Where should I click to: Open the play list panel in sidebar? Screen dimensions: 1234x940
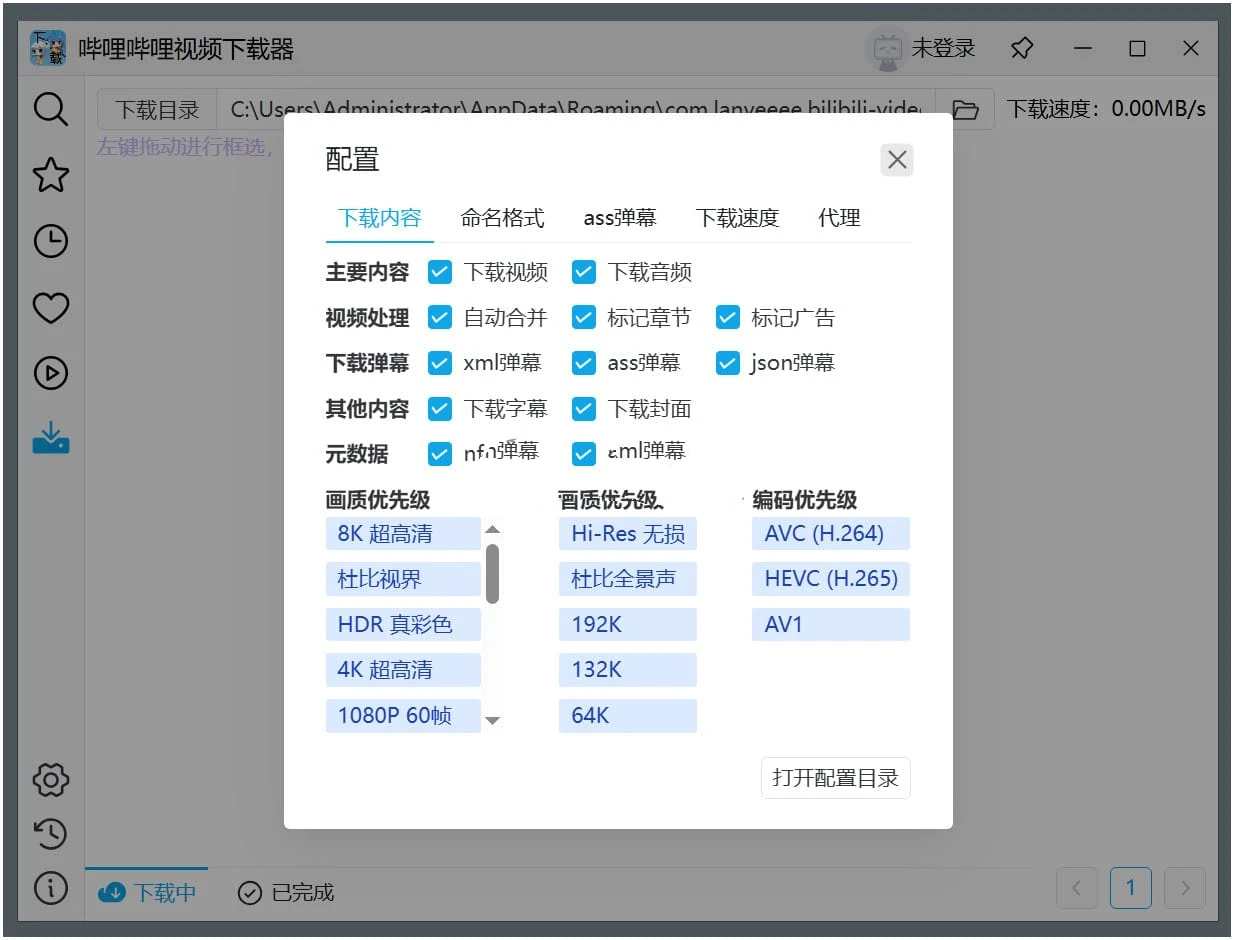50,373
